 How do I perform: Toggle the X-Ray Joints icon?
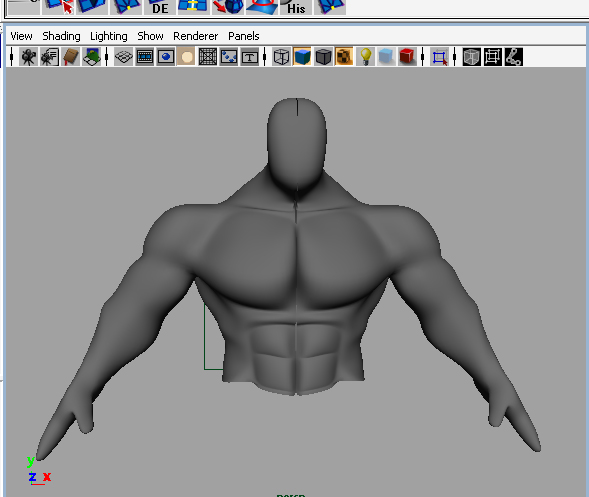[x=513, y=57]
